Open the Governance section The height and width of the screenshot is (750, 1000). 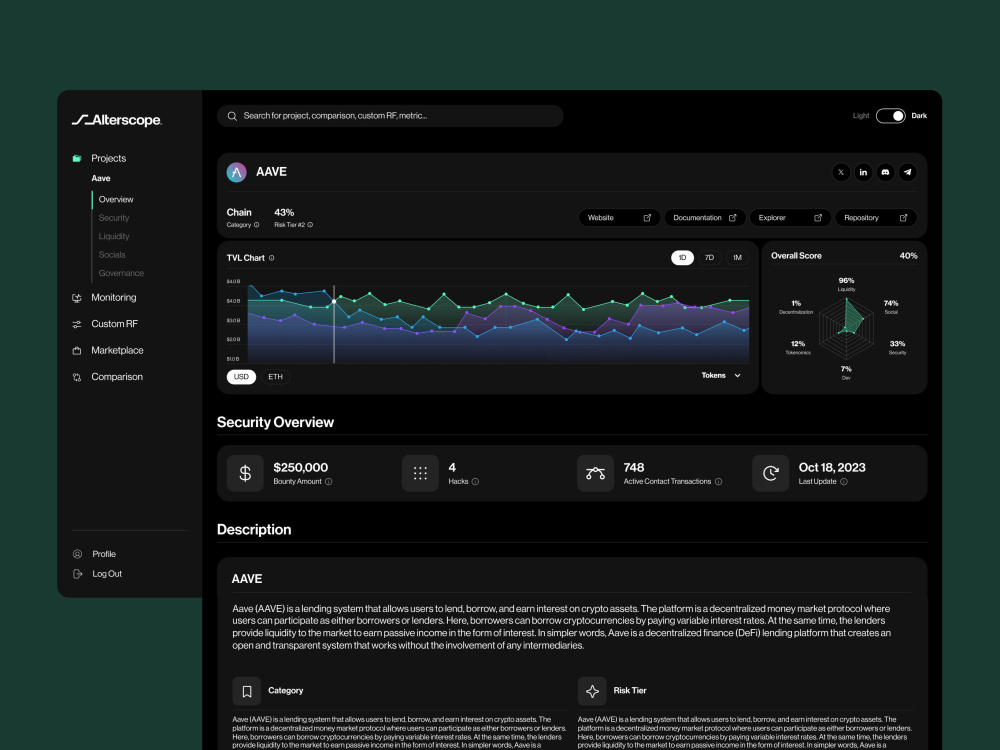click(121, 273)
